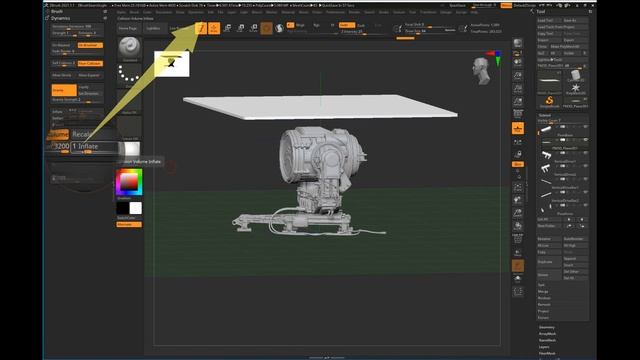
Task: Enable Allow Shrink option
Action: 63,75
